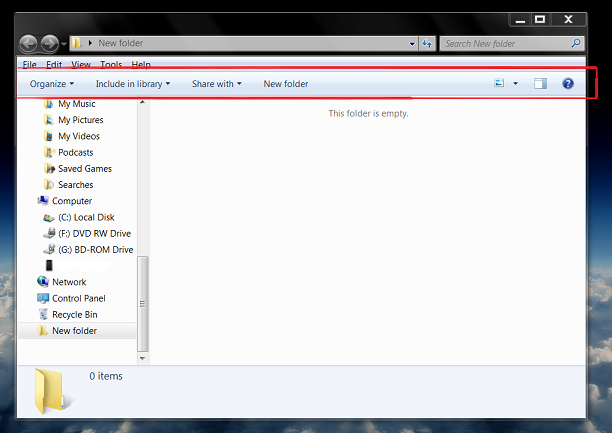Expand the Share with menu
The image size is (612, 433).
pos(217,84)
